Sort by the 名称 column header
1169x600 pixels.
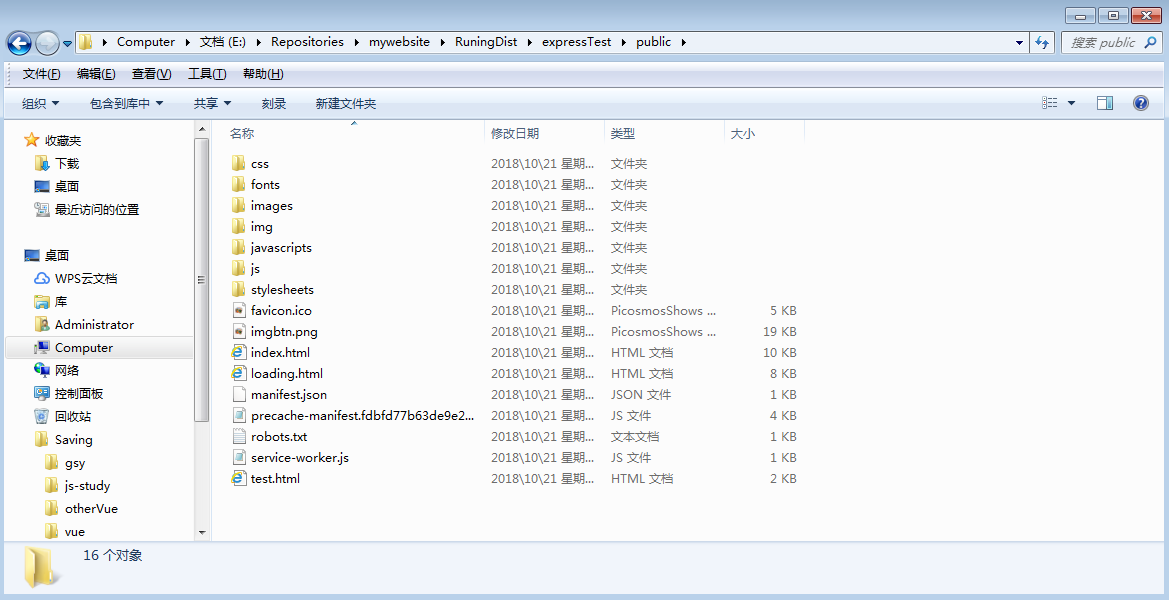(242, 133)
